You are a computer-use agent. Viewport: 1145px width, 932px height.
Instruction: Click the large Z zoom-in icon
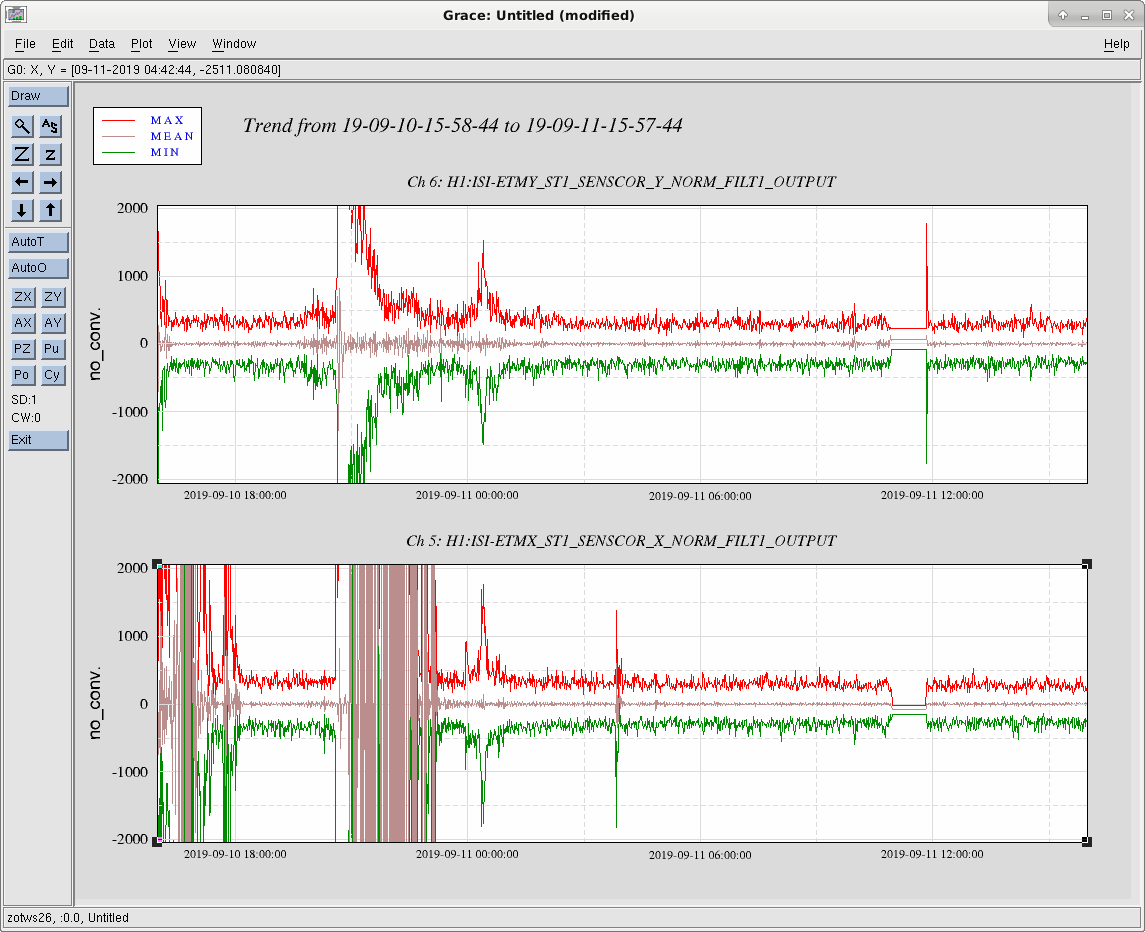pos(23,154)
